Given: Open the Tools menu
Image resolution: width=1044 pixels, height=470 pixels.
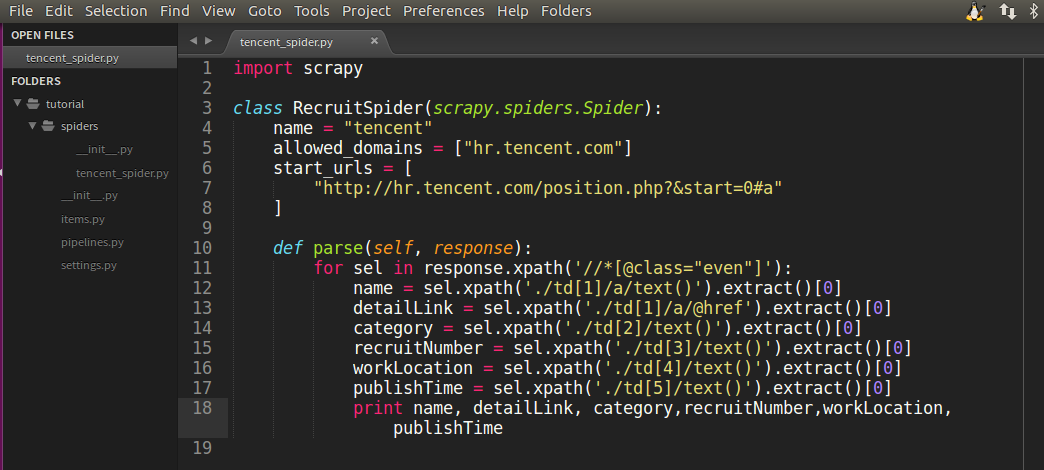Looking at the screenshot, I should 312,11.
